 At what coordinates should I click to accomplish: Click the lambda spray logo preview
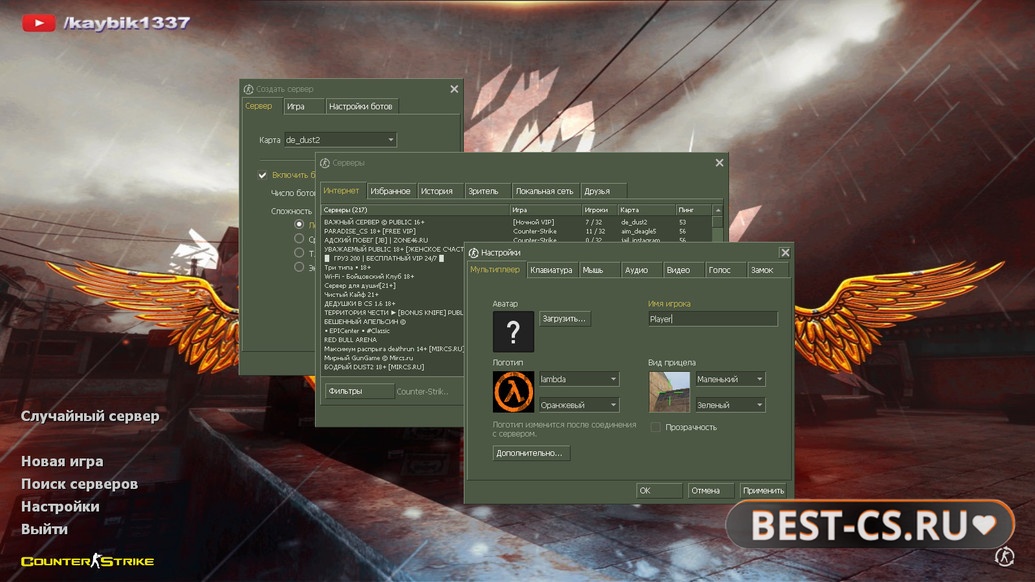(513, 391)
